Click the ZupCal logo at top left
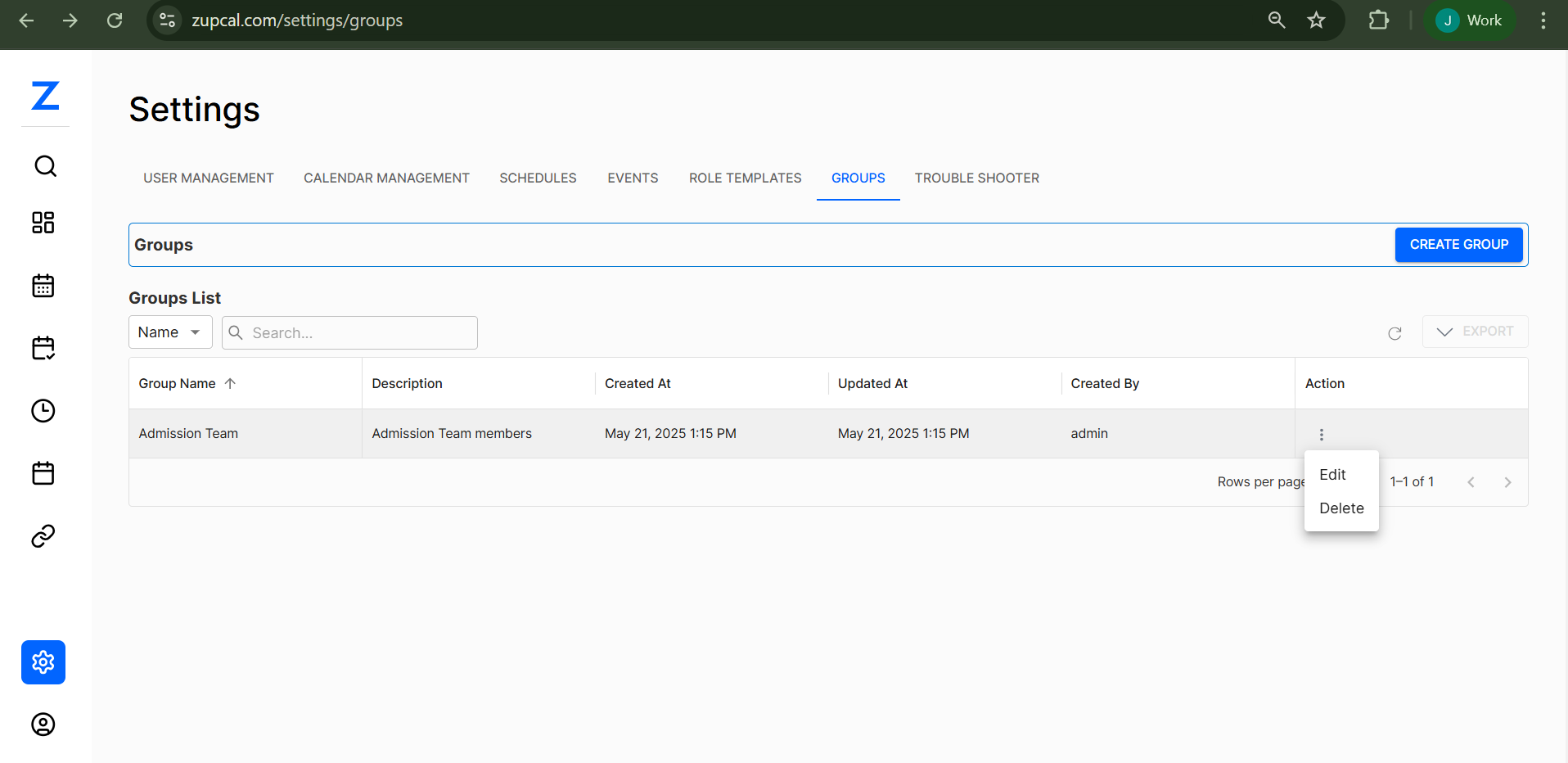 44,97
